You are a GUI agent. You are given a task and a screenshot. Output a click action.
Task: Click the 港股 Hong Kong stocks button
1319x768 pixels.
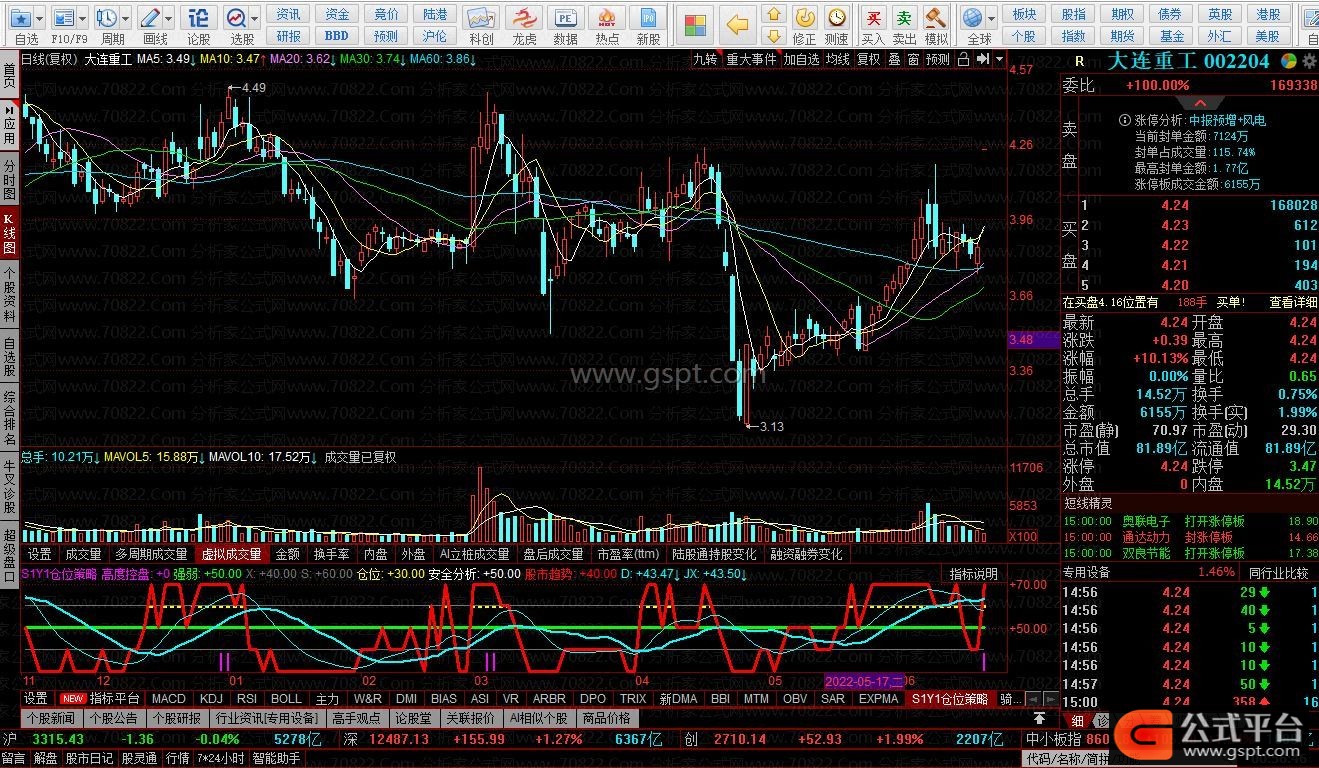(x=1269, y=14)
